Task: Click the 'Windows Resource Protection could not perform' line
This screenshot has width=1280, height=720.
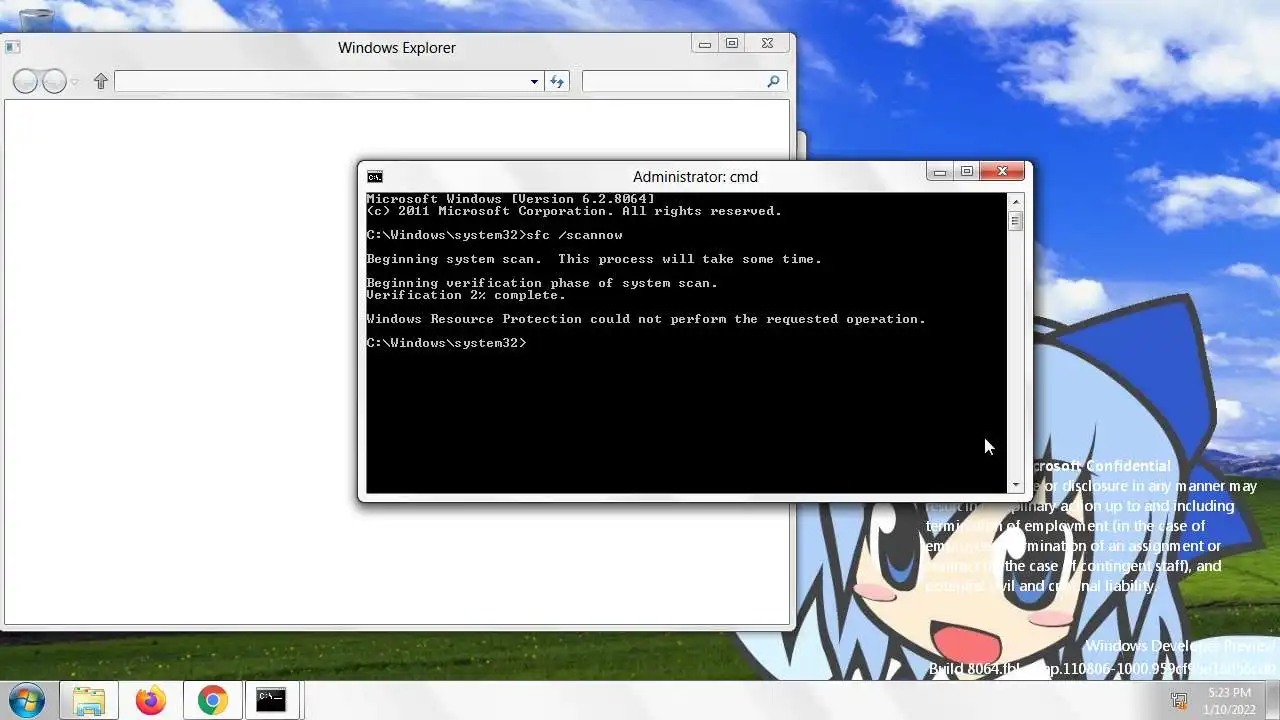Action: tap(646, 319)
